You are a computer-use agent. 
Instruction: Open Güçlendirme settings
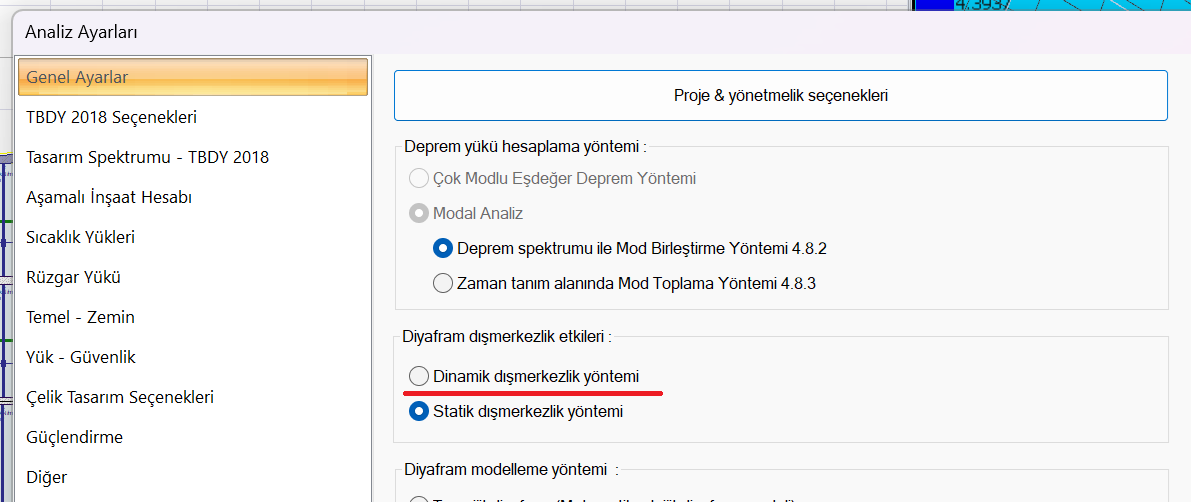74,437
